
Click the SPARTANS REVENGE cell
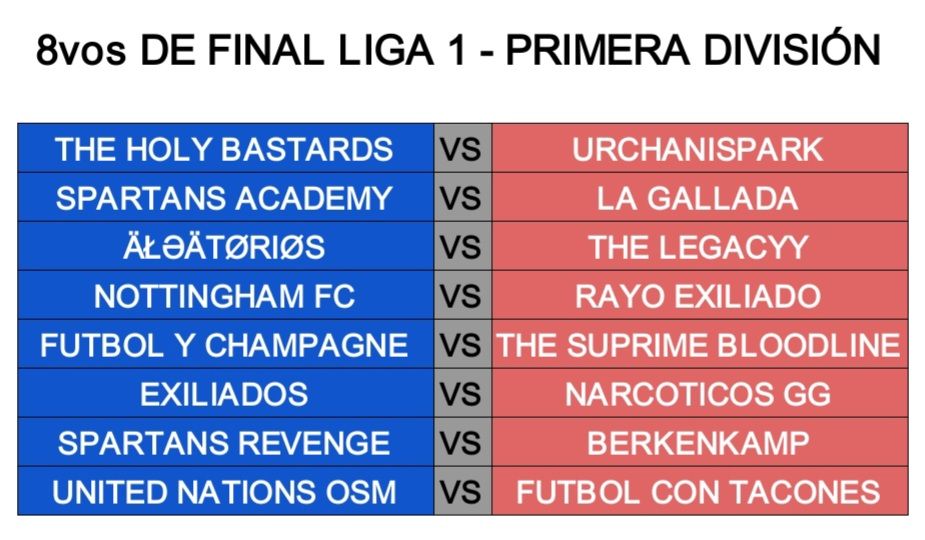coord(225,442)
